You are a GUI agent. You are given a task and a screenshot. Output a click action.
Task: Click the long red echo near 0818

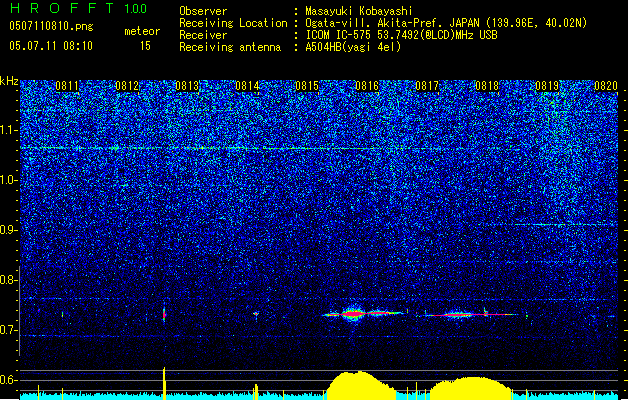coord(469,315)
